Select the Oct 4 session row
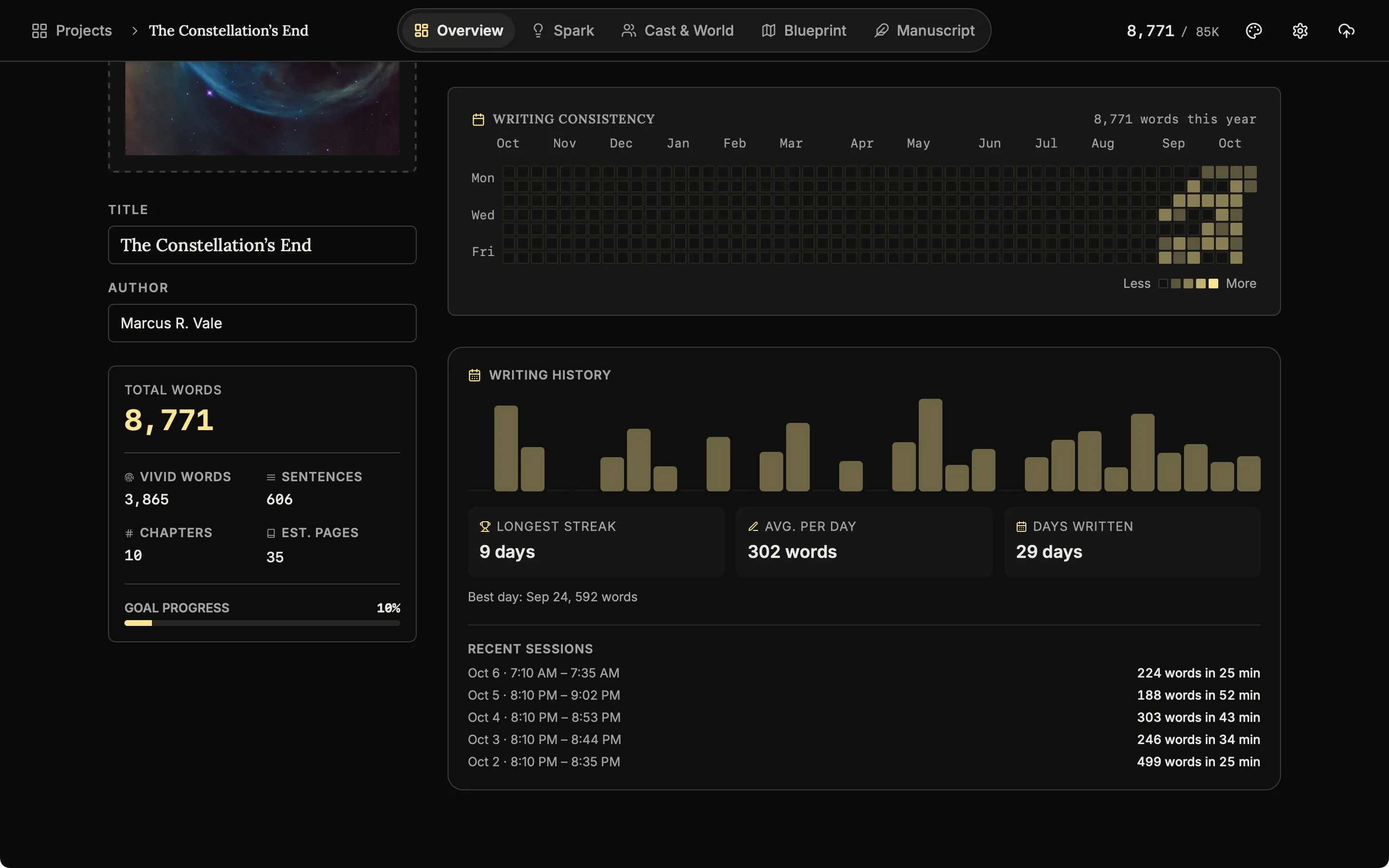The width and height of the screenshot is (1389, 868). point(864,718)
